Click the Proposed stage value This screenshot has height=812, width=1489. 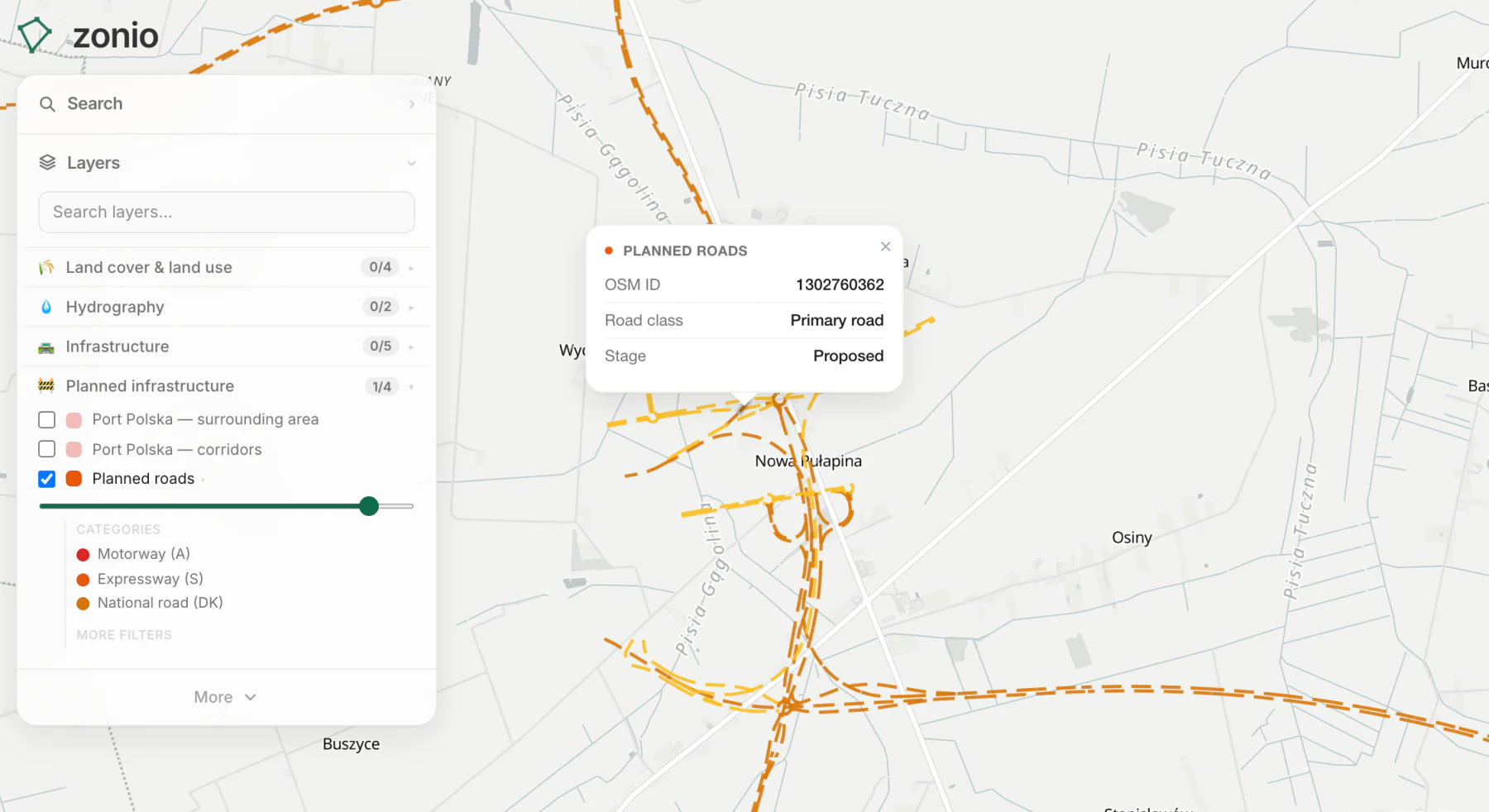(848, 356)
